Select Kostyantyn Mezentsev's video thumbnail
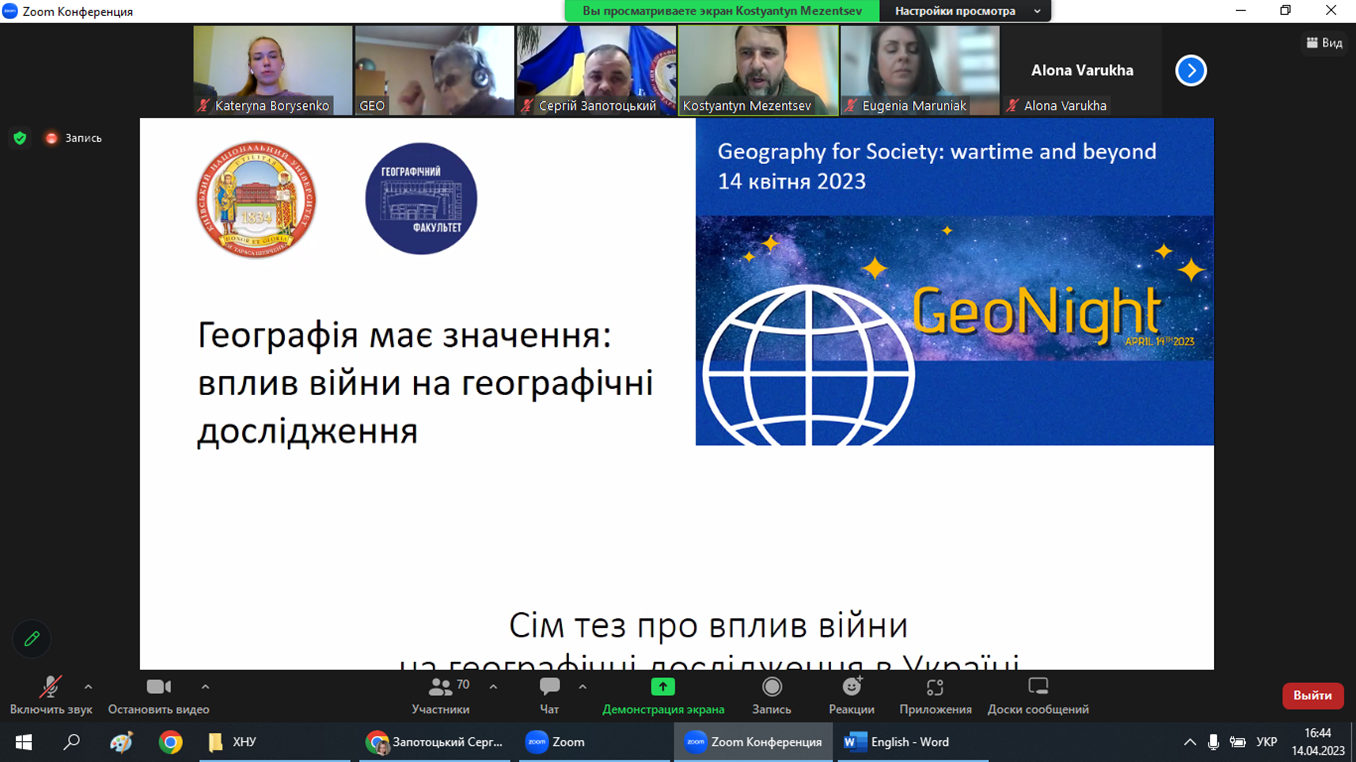Screen dimensions: 1356x762 pyautogui.click(x=758, y=70)
